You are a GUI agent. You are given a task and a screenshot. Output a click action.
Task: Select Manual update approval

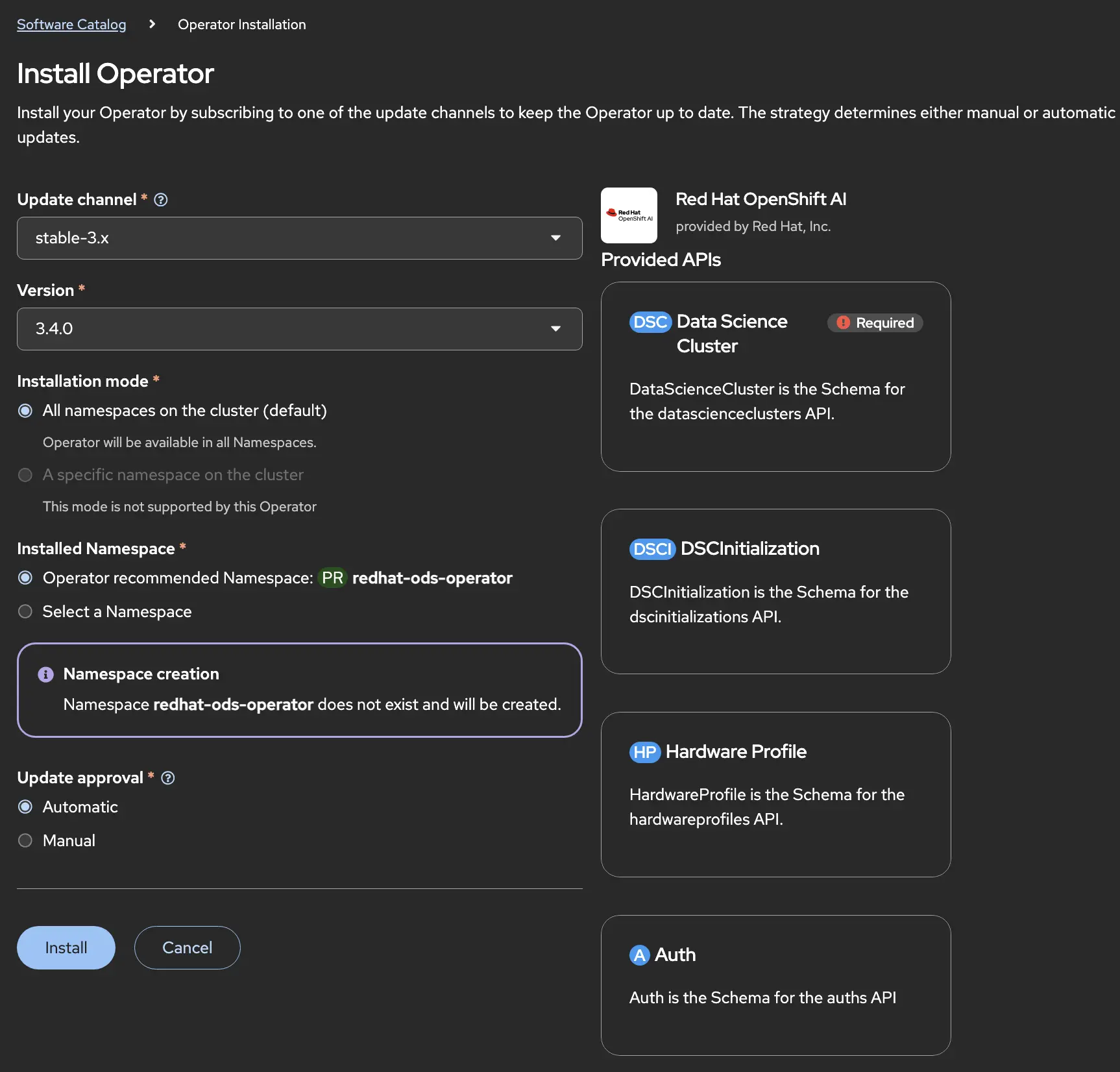25,840
